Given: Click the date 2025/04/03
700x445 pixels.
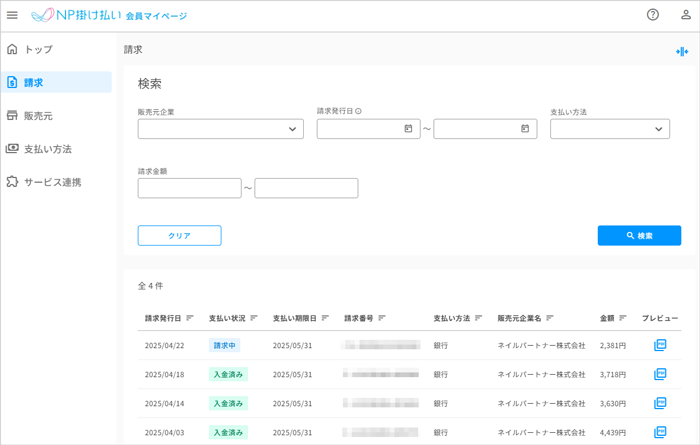Looking at the screenshot, I should (164, 433).
